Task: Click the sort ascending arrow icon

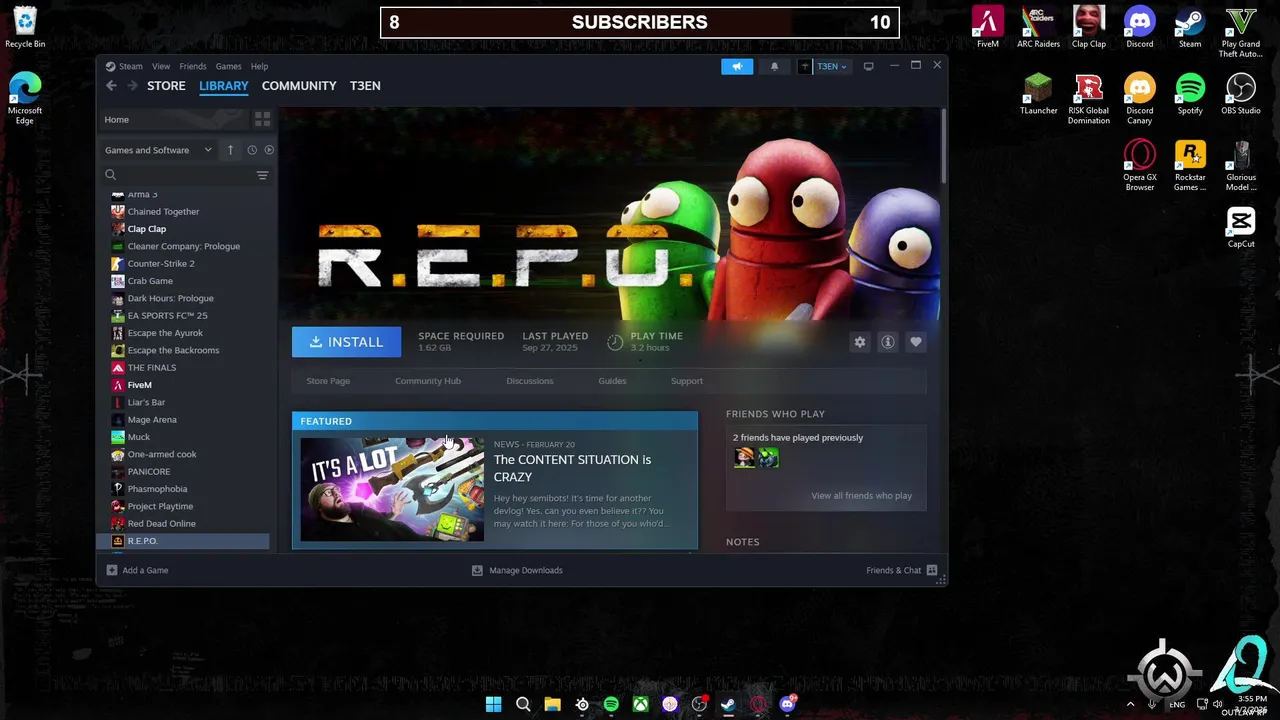Action: point(230,150)
